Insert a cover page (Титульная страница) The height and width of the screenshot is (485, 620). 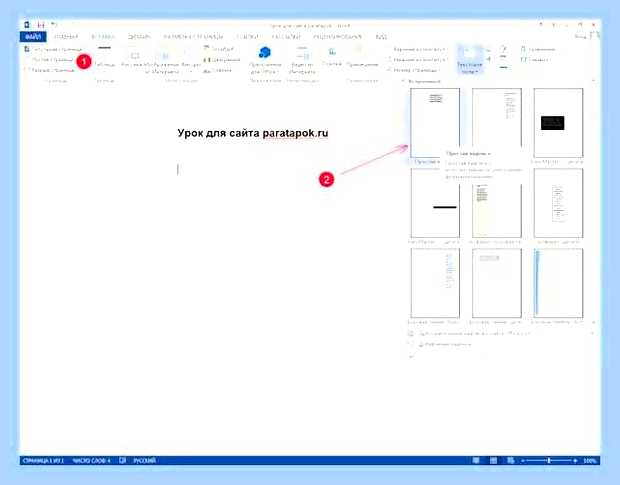[51, 49]
